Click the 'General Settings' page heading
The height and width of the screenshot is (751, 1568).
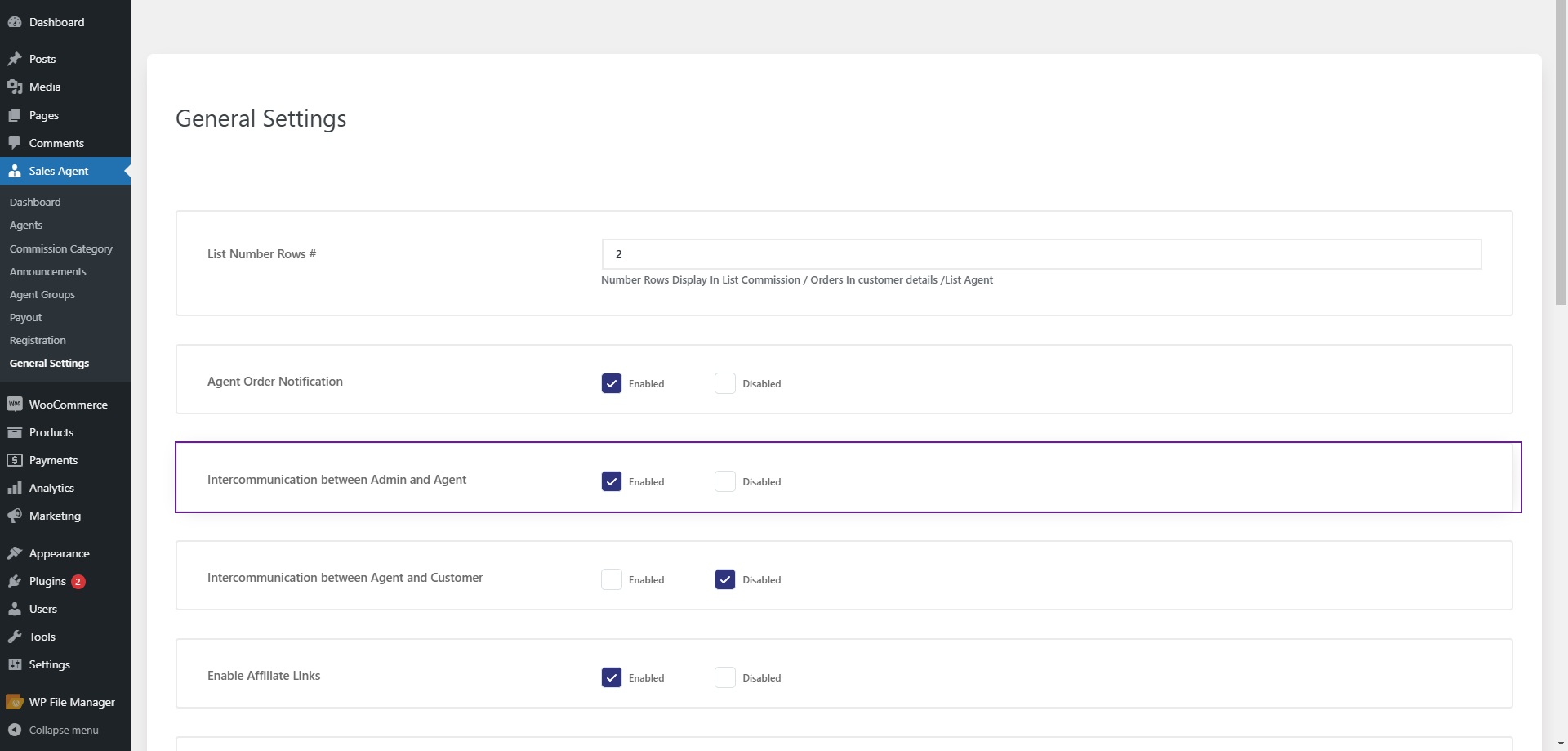[x=261, y=118]
